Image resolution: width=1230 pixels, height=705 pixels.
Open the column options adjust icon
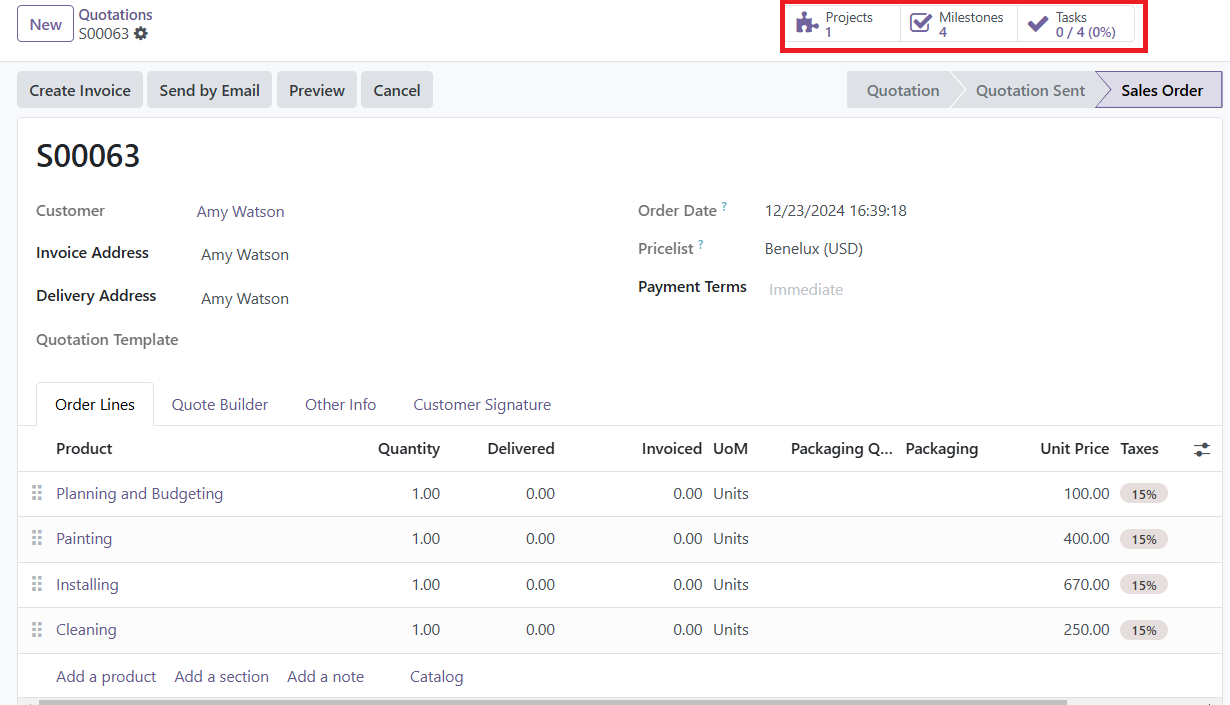click(1202, 449)
